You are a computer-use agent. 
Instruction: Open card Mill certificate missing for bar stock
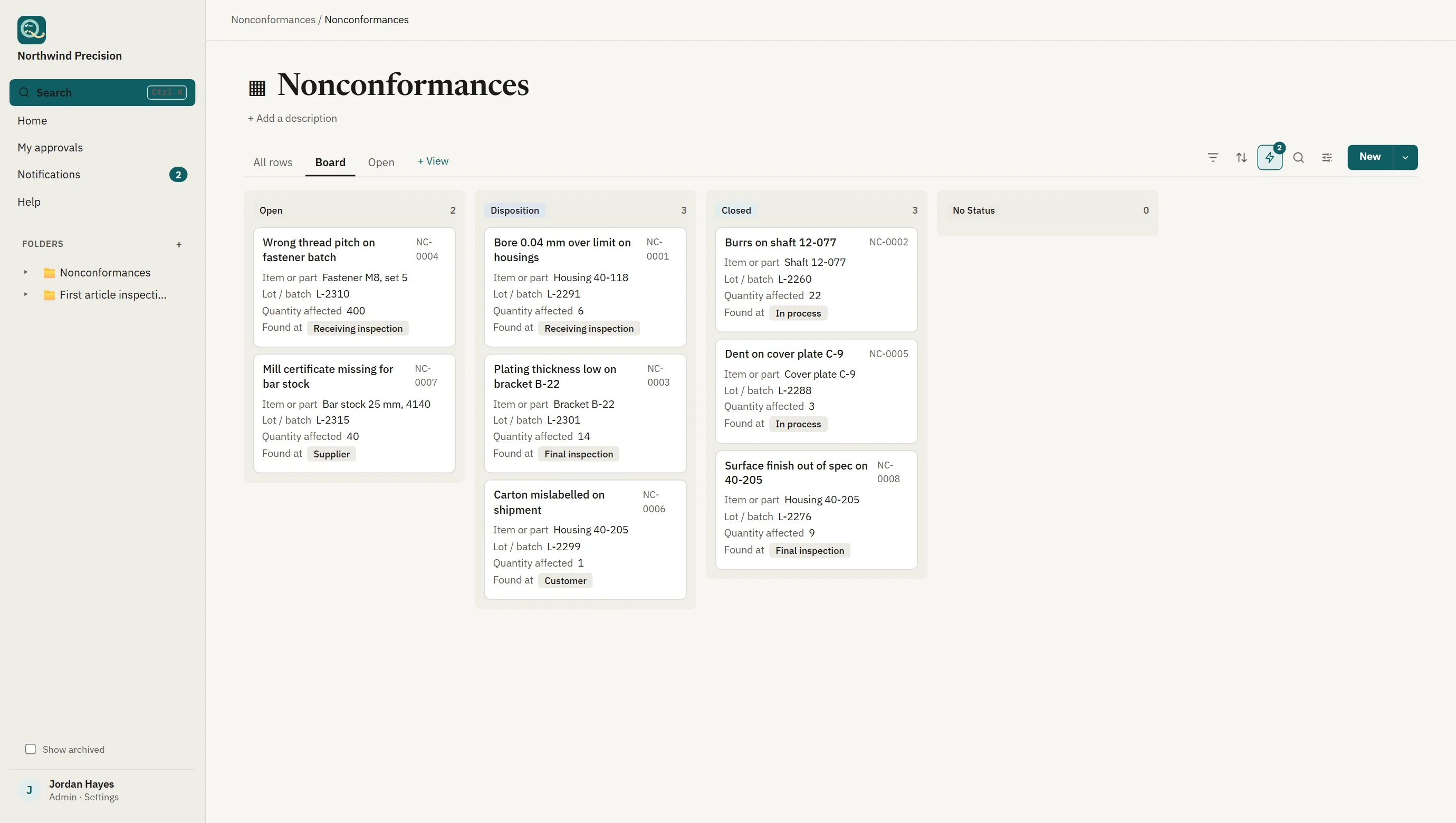click(355, 413)
